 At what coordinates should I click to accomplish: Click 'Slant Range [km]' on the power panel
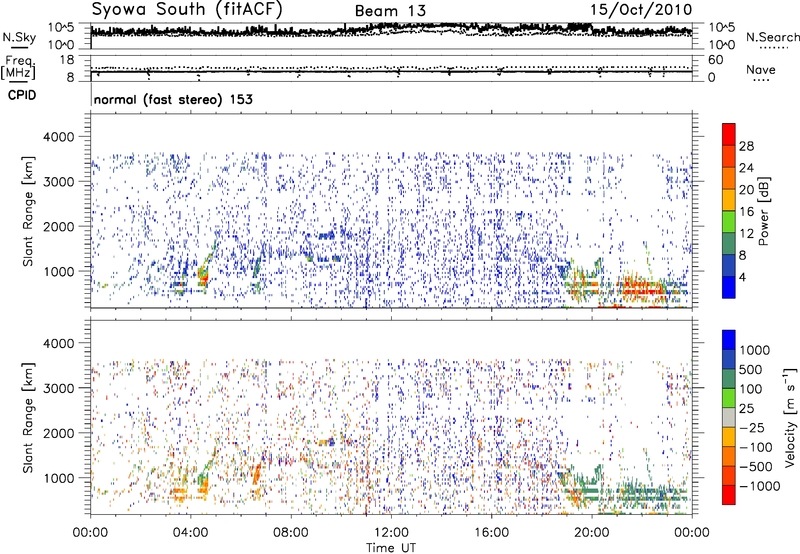click(28, 211)
